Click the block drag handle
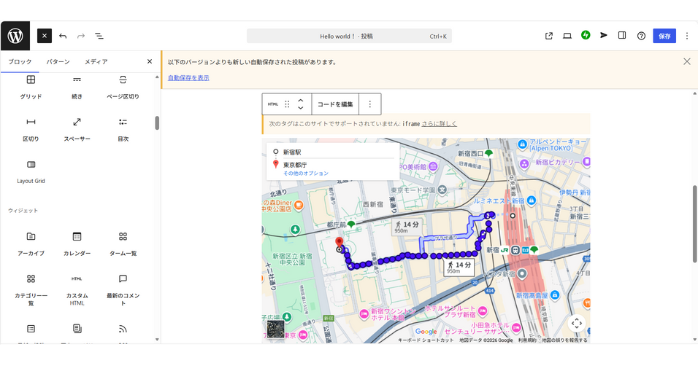This screenshot has height=365, width=698. [287, 104]
